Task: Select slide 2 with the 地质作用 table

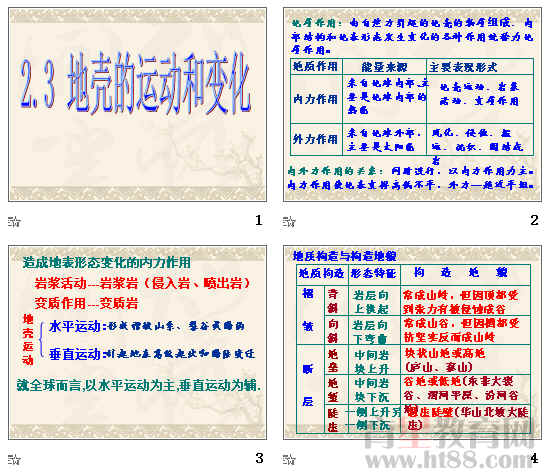Action: [x=412, y=104]
